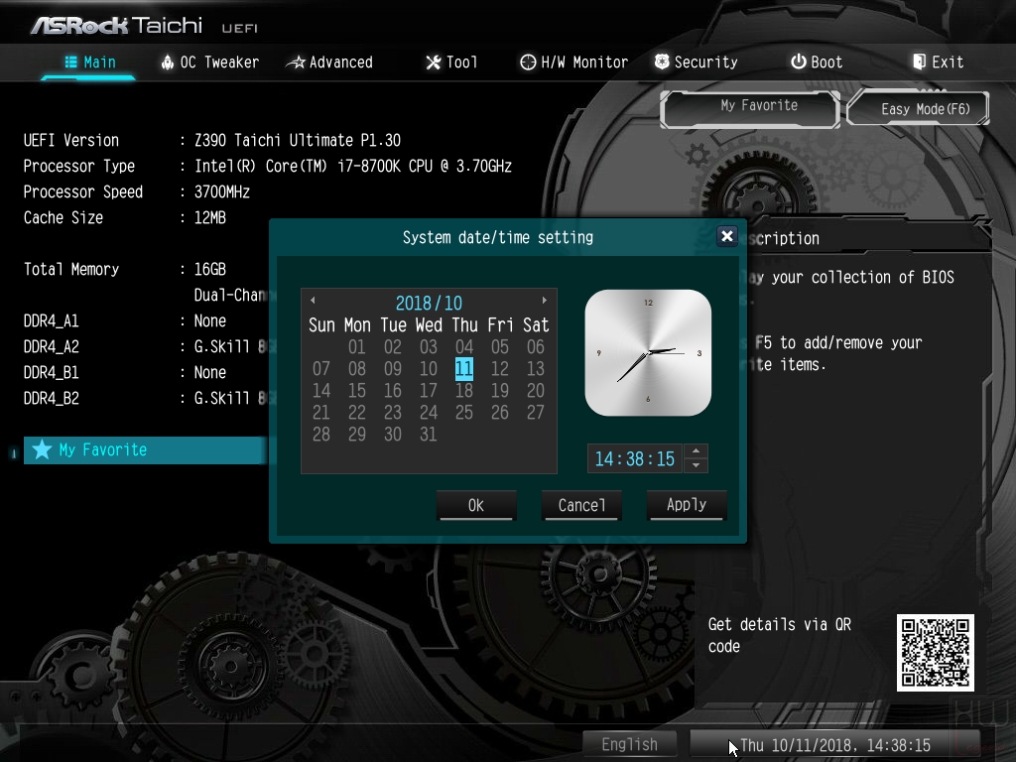Go to next month in calendar
The image size is (1016, 762).
tap(544, 300)
